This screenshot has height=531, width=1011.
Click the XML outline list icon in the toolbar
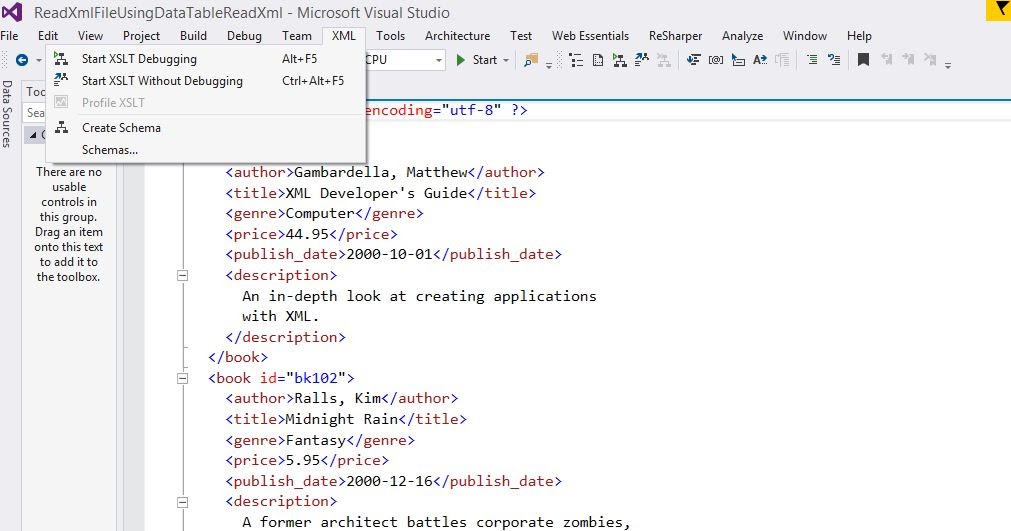[576, 60]
